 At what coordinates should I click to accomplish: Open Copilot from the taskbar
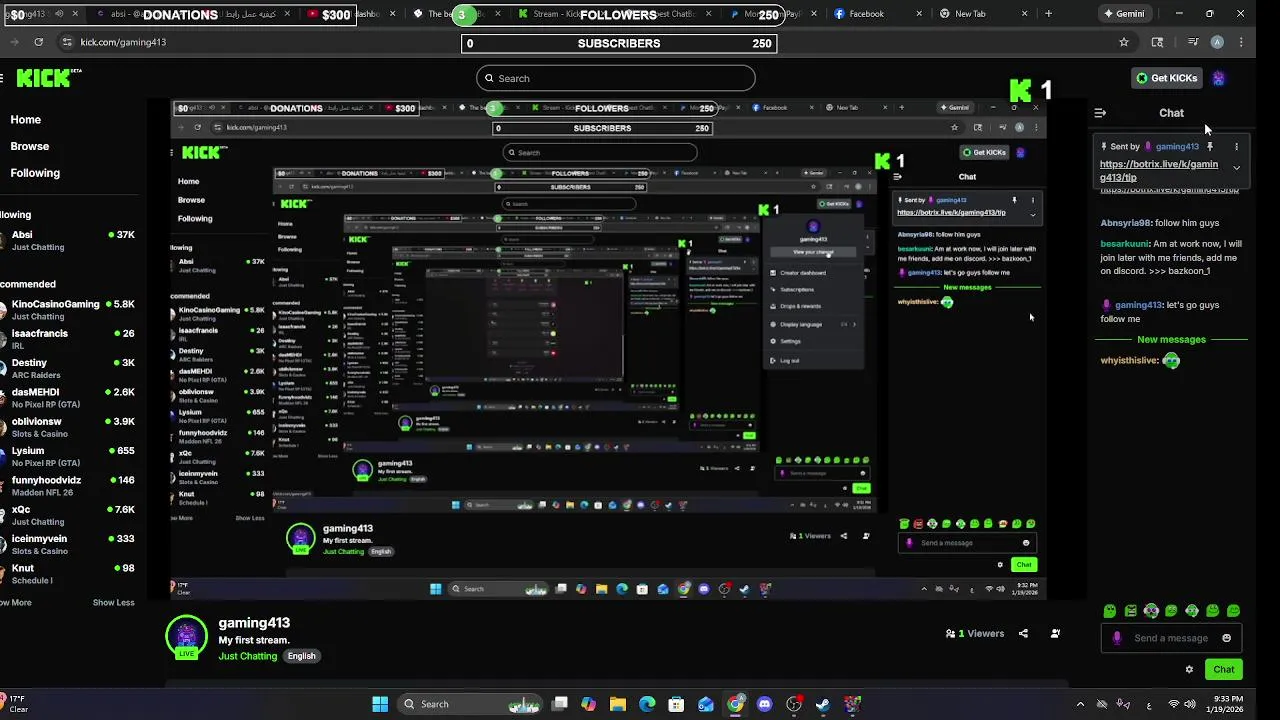pos(589,704)
